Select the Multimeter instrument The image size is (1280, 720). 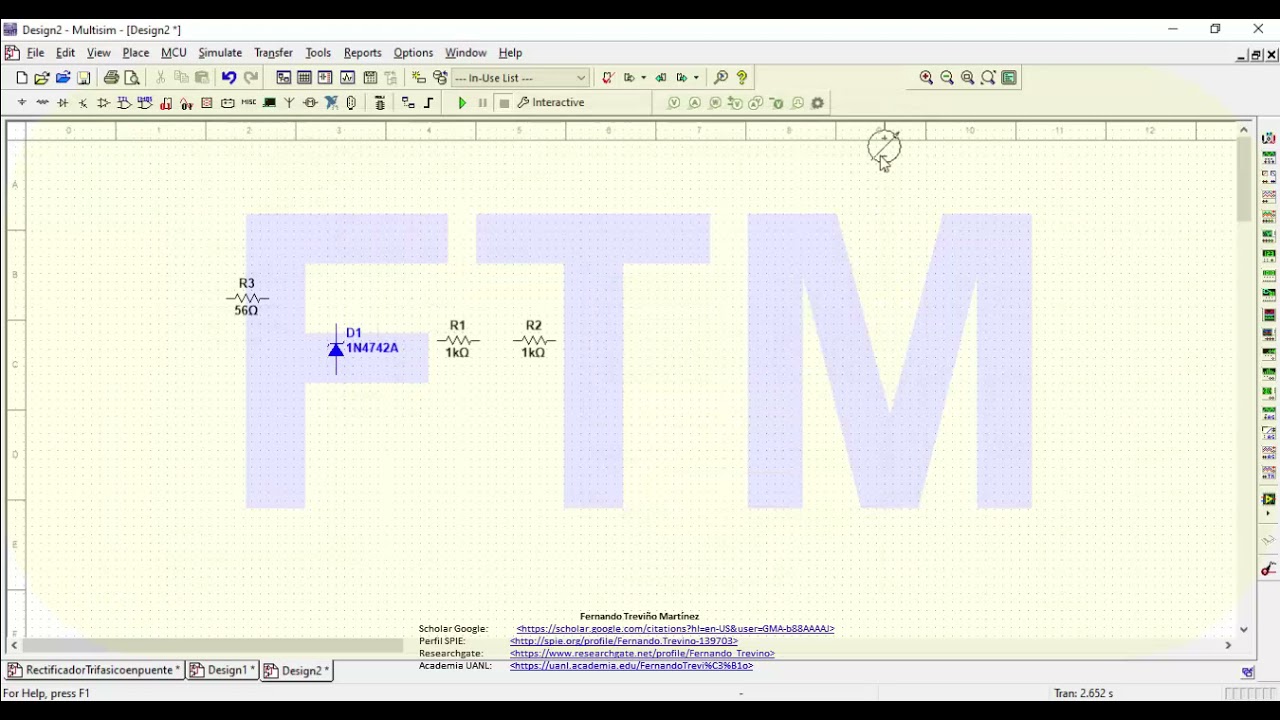click(x=1269, y=138)
